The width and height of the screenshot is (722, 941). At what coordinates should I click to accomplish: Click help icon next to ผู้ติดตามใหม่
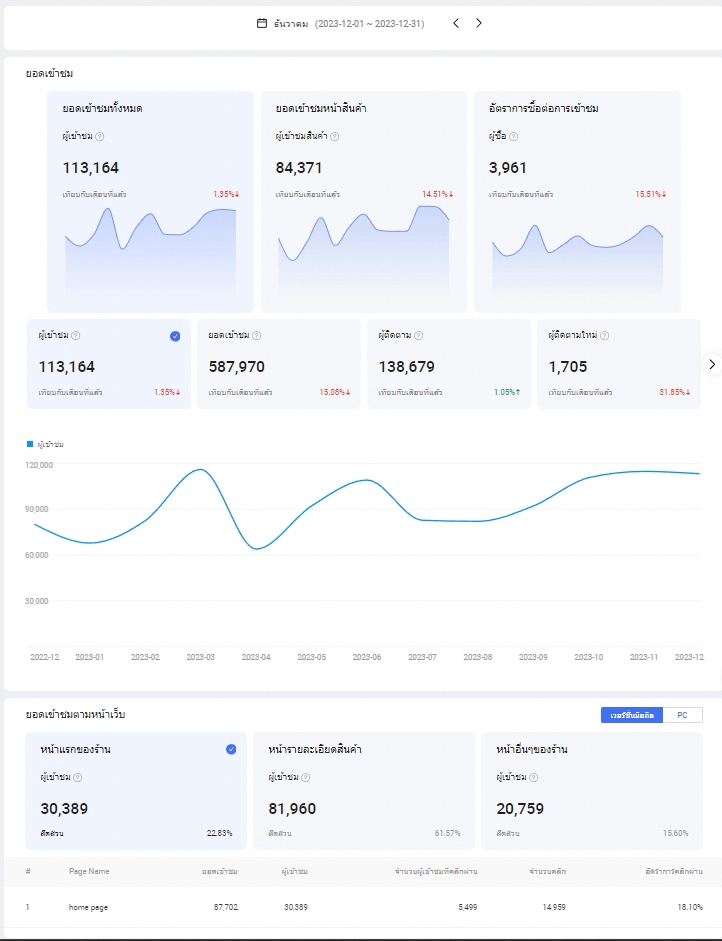tap(604, 335)
